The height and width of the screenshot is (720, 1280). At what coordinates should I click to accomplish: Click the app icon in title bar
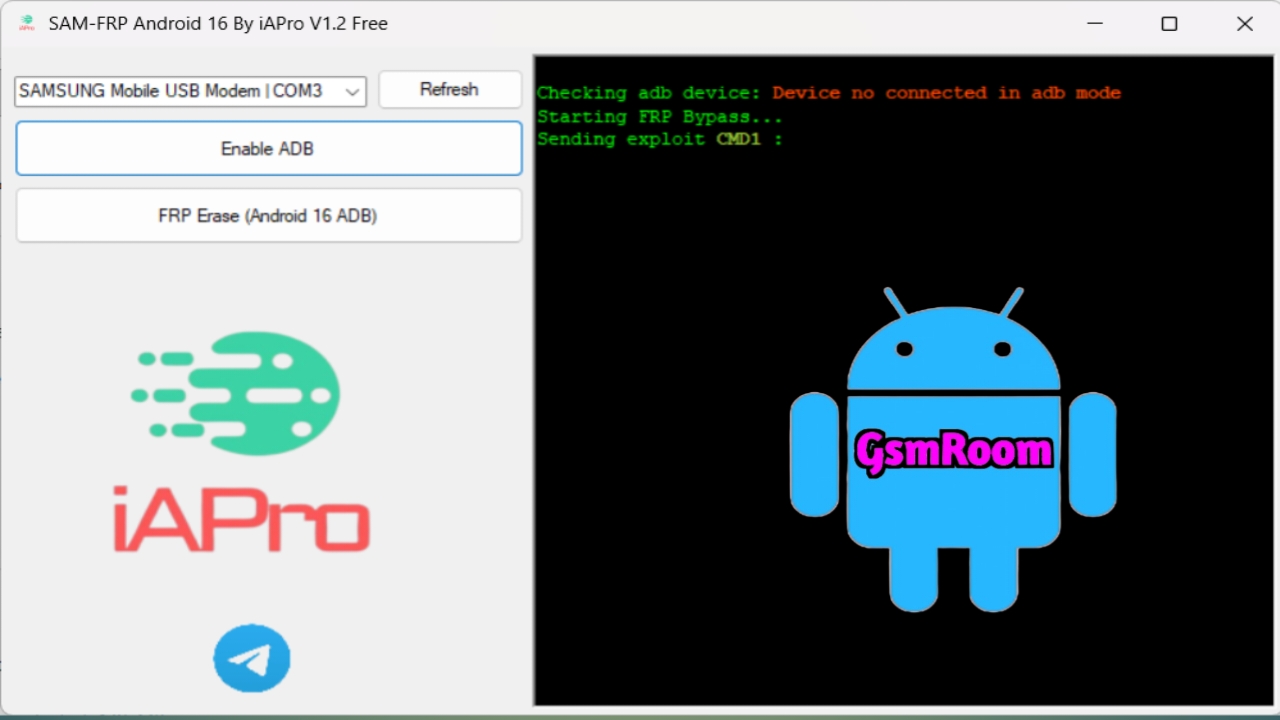(x=27, y=23)
